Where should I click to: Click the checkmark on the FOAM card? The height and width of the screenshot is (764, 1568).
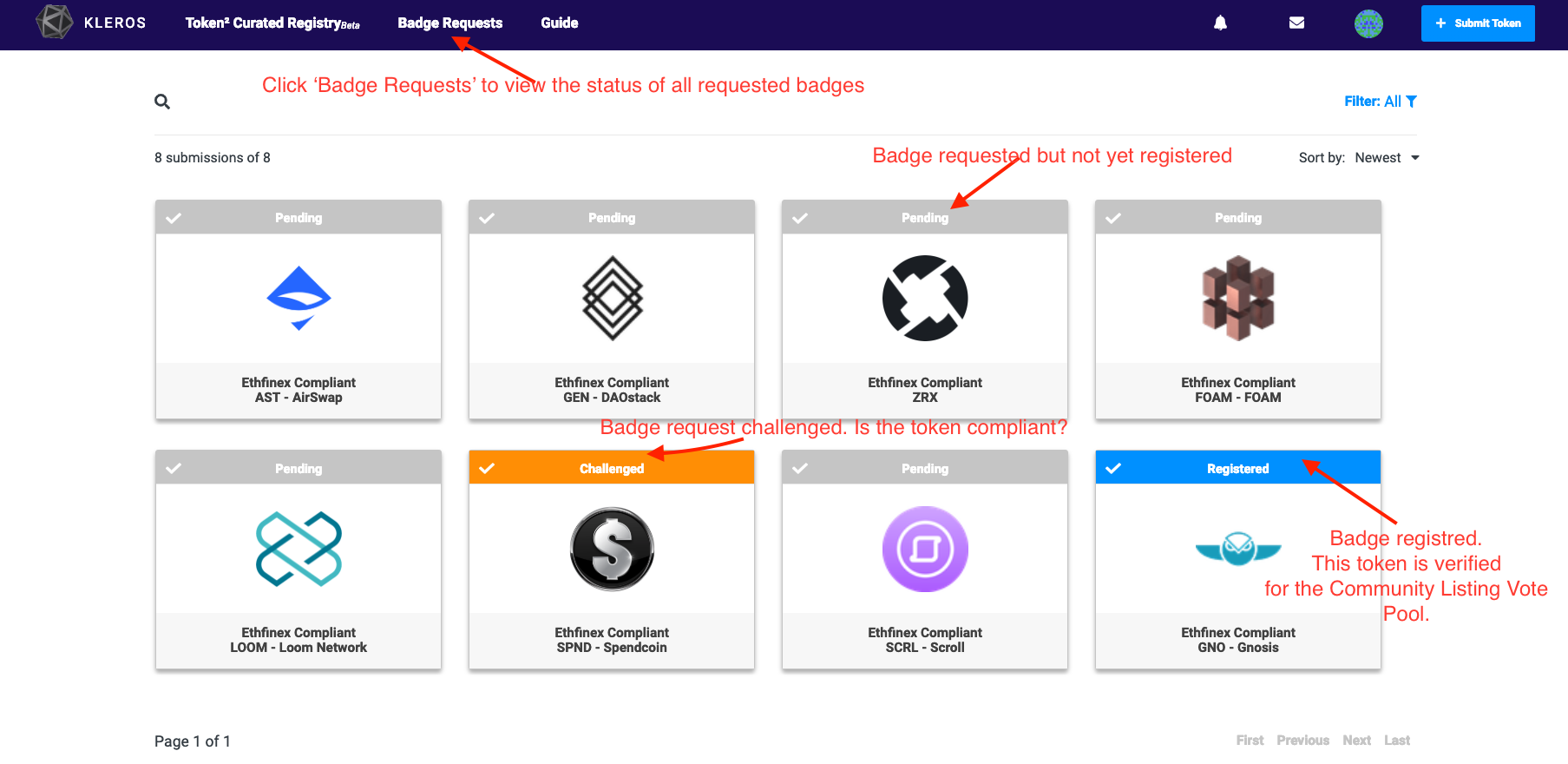tap(1113, 218)
